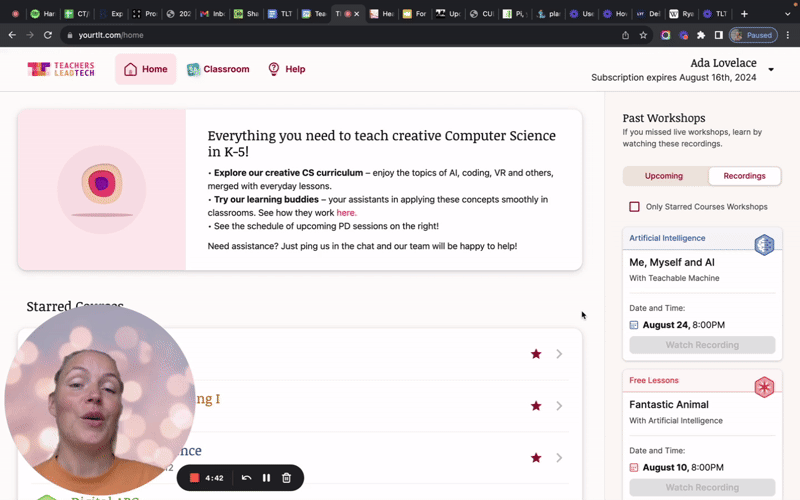
Task: Unstar the third starred course
Action: 536,458
